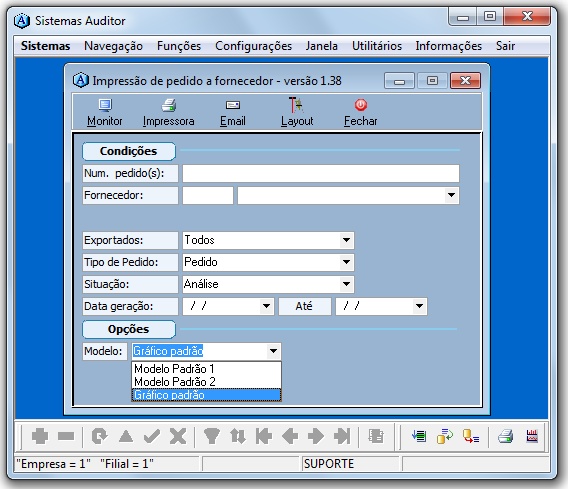The height and width of the screenshot is (489, 568).
Task: Open the Fornecedor name dropdown arrow
Action: tap(451, 195)
